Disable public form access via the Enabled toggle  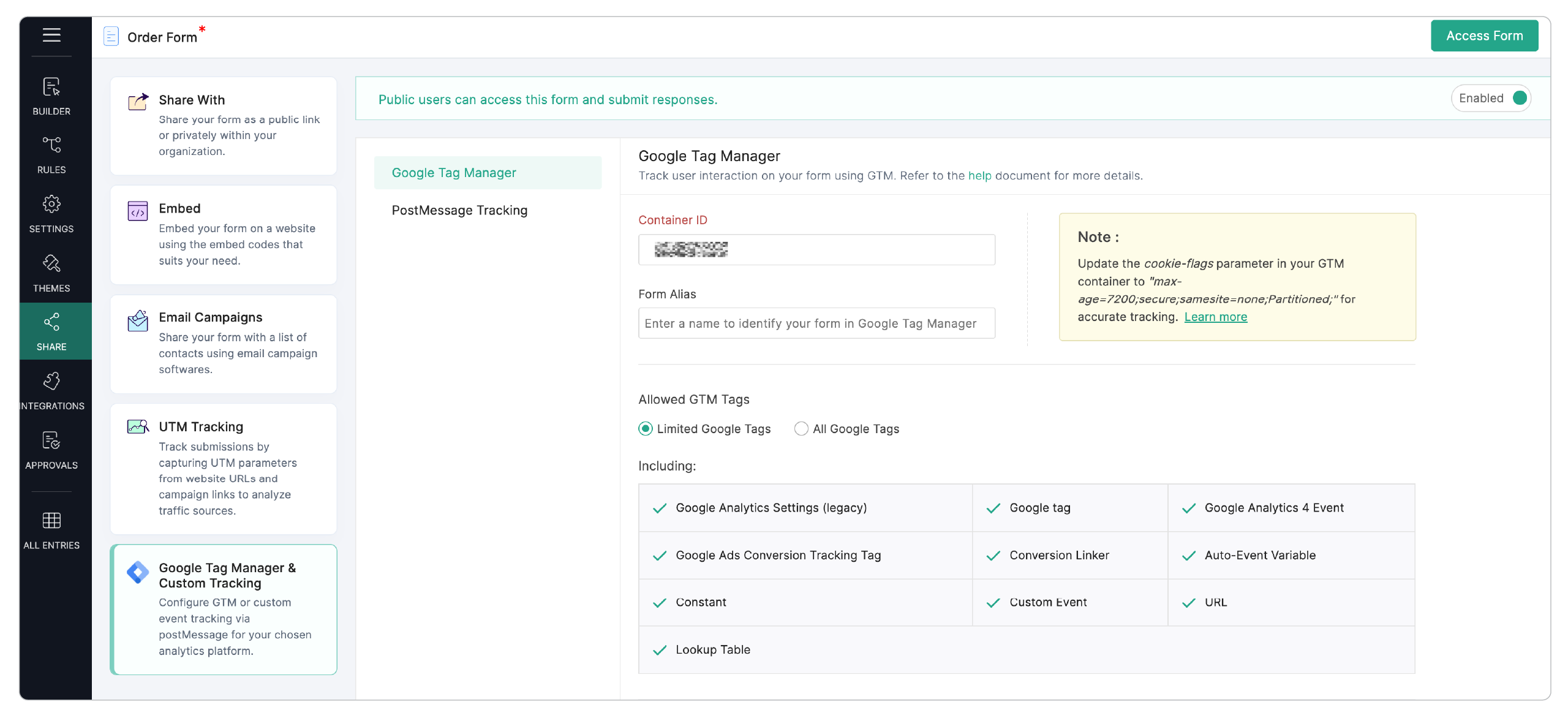(x=1520, y=98)
